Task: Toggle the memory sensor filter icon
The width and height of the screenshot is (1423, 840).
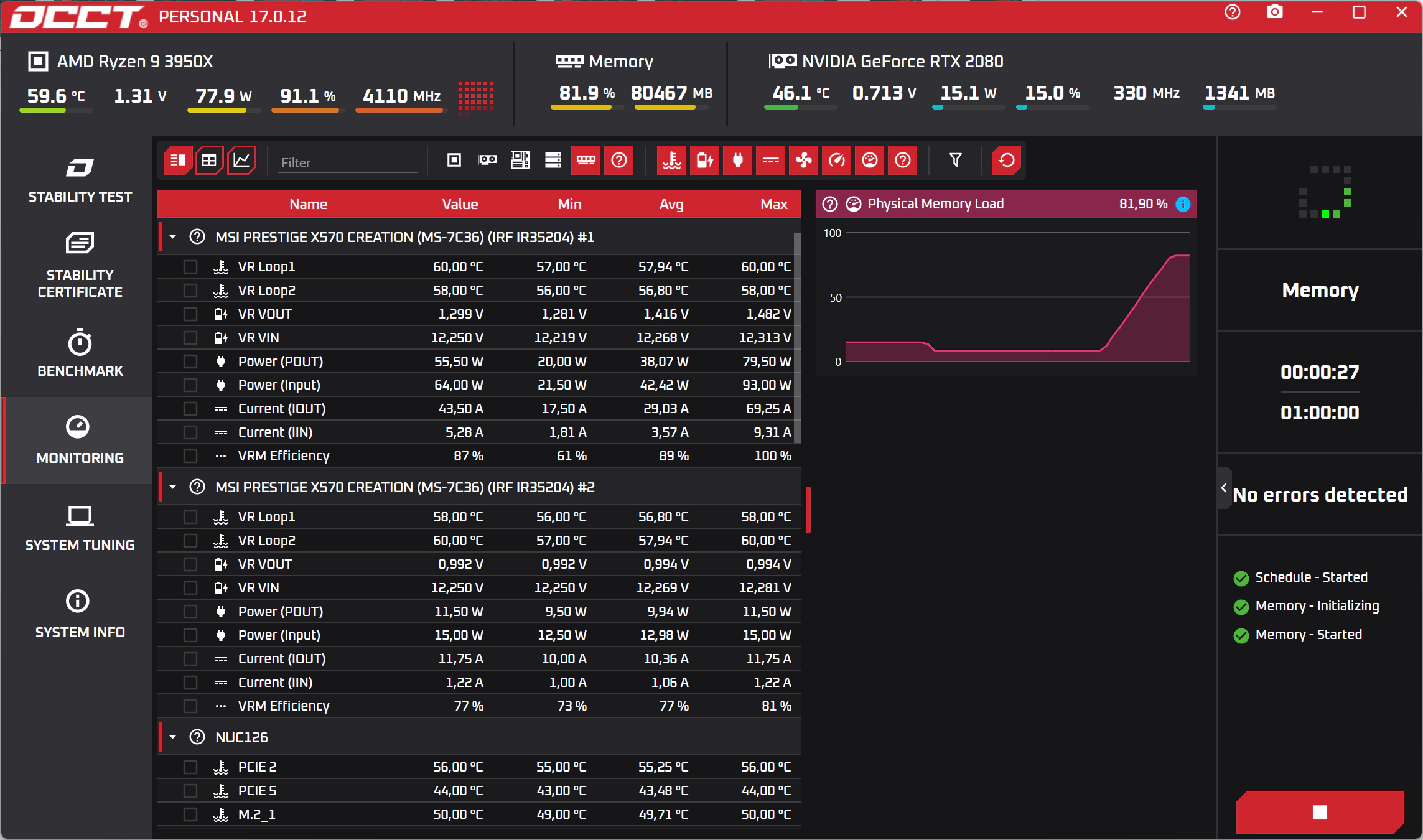Action: pos(586,161)
